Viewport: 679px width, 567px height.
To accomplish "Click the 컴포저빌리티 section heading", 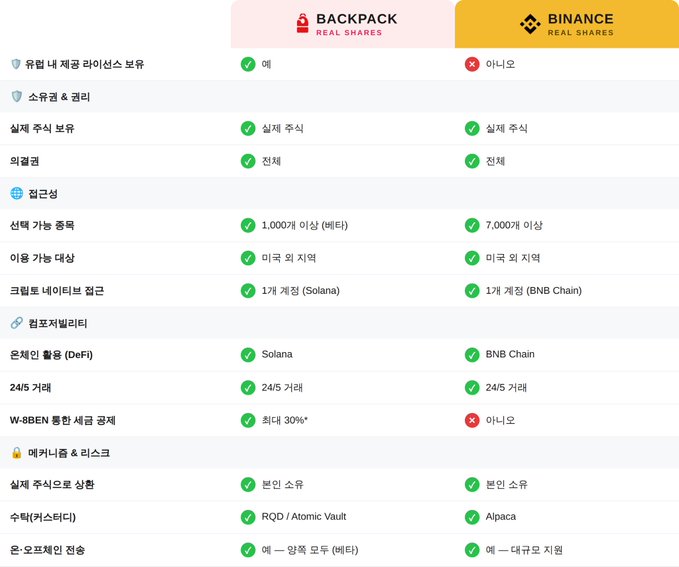I will point(58,323).
